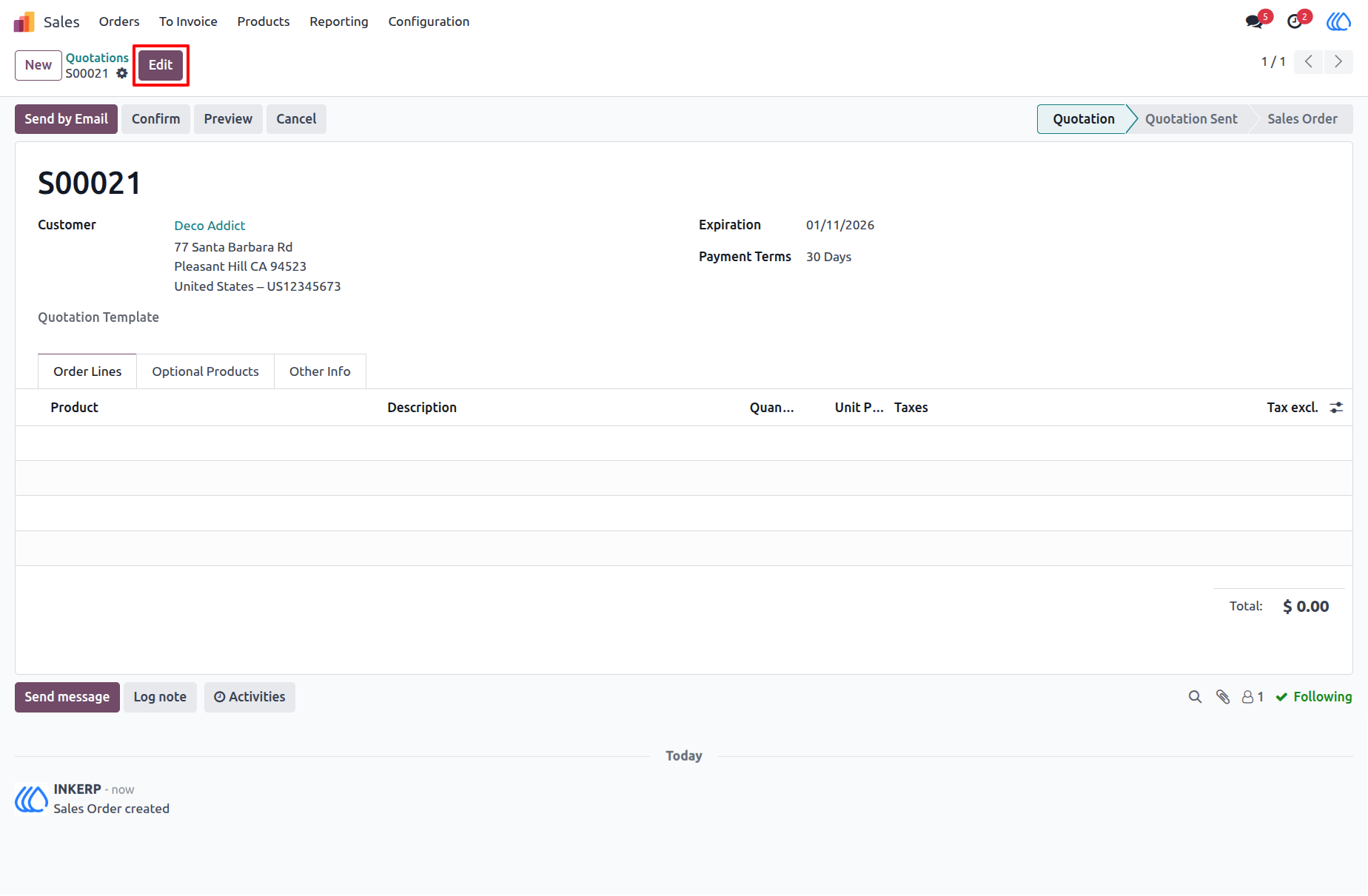Open the messages conversations icon
The image size is (1368, 896).
coord(1254,21)
